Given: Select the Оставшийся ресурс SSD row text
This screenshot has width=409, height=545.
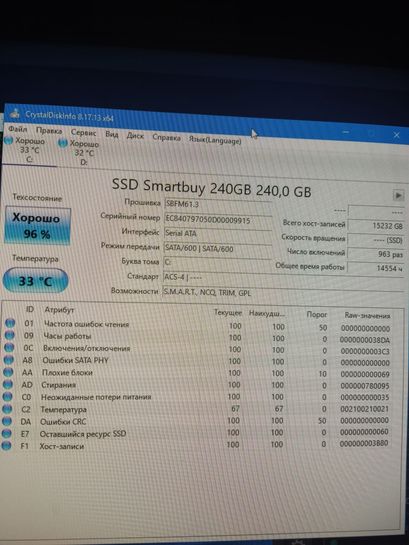Looking at the screenshot, I should tap(83, 434).
